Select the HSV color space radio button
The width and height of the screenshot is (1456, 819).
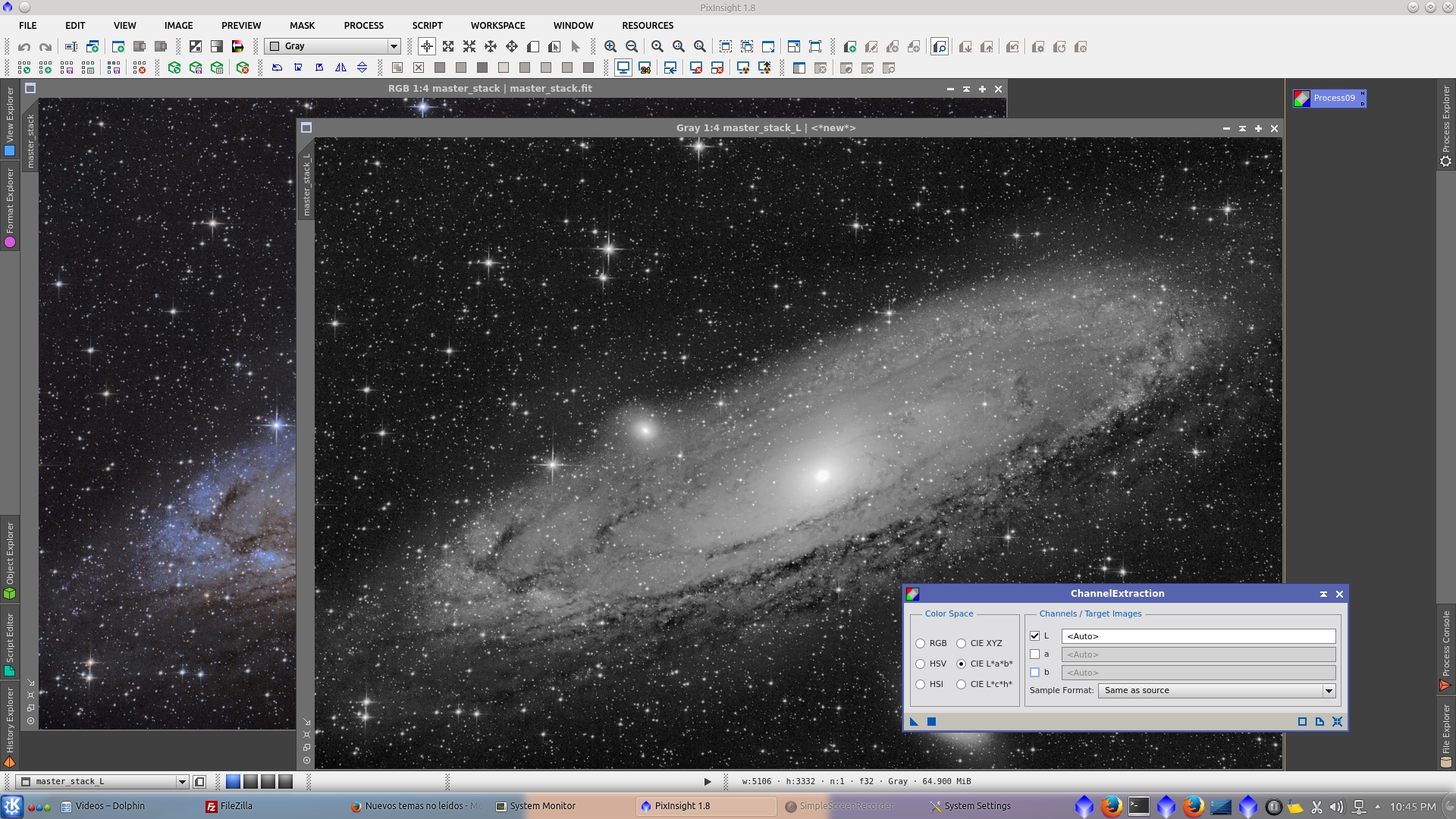(921, 664)
